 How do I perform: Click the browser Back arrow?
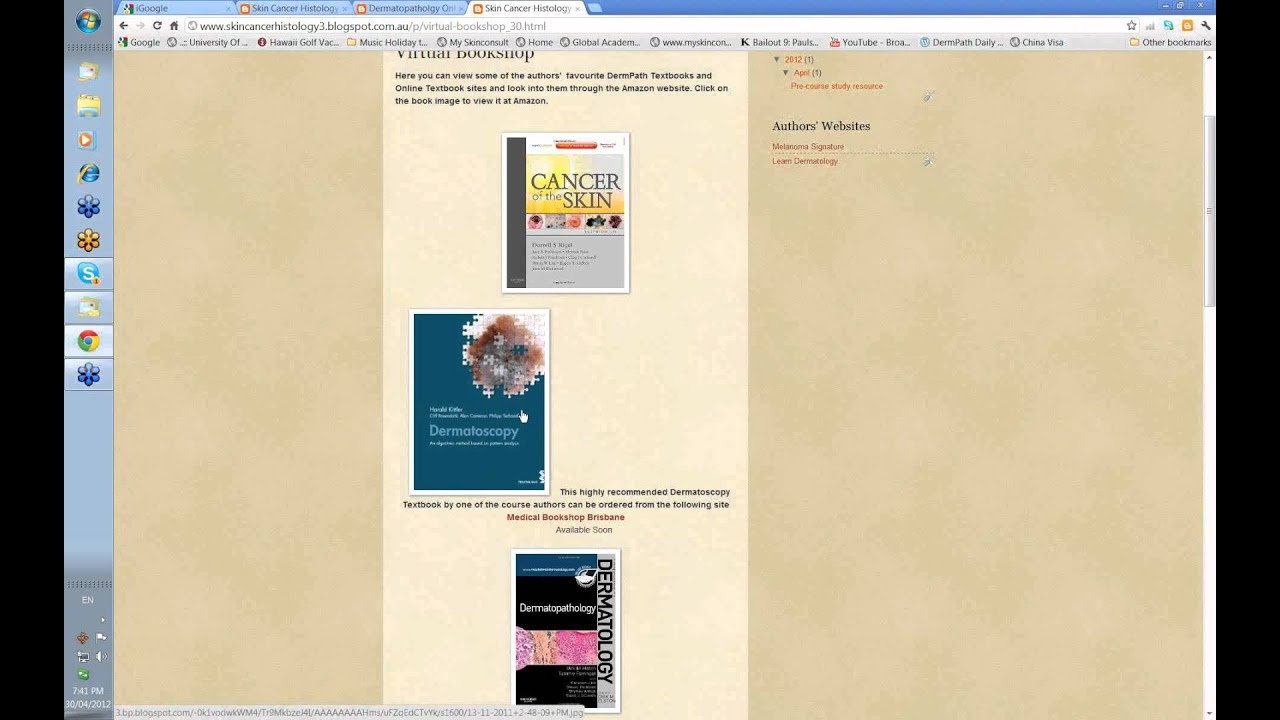pyautogui.click(x=124, y=26)
